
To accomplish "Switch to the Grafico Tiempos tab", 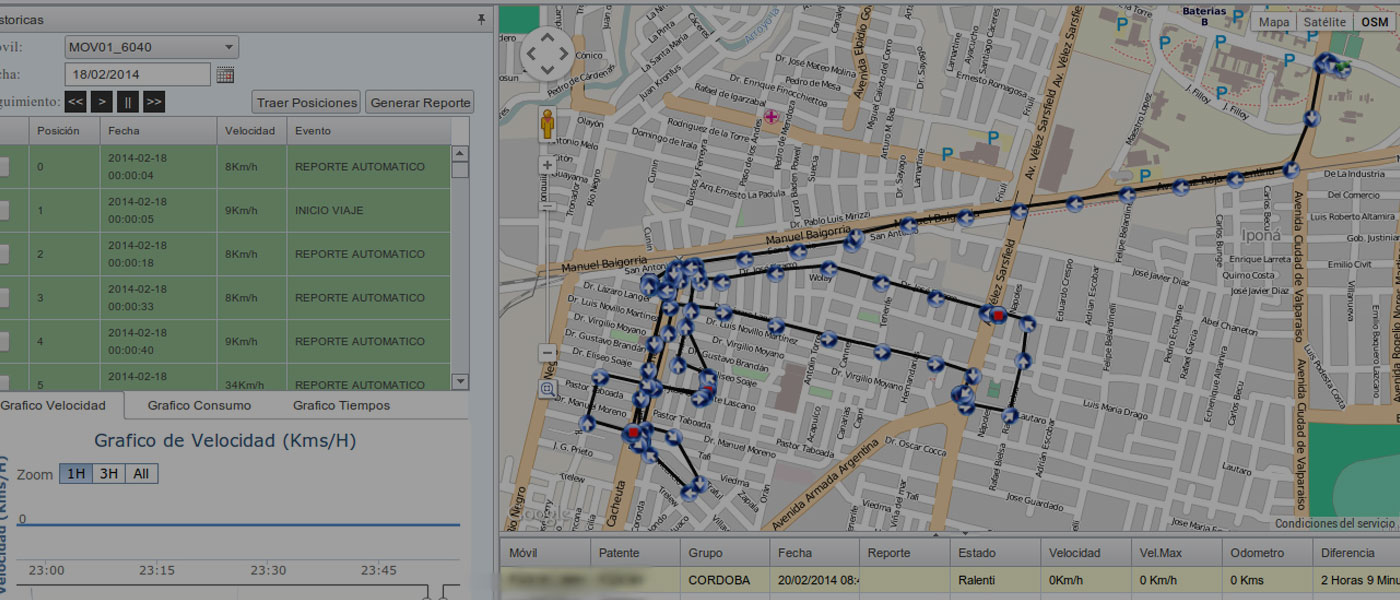I will (341, 405).
